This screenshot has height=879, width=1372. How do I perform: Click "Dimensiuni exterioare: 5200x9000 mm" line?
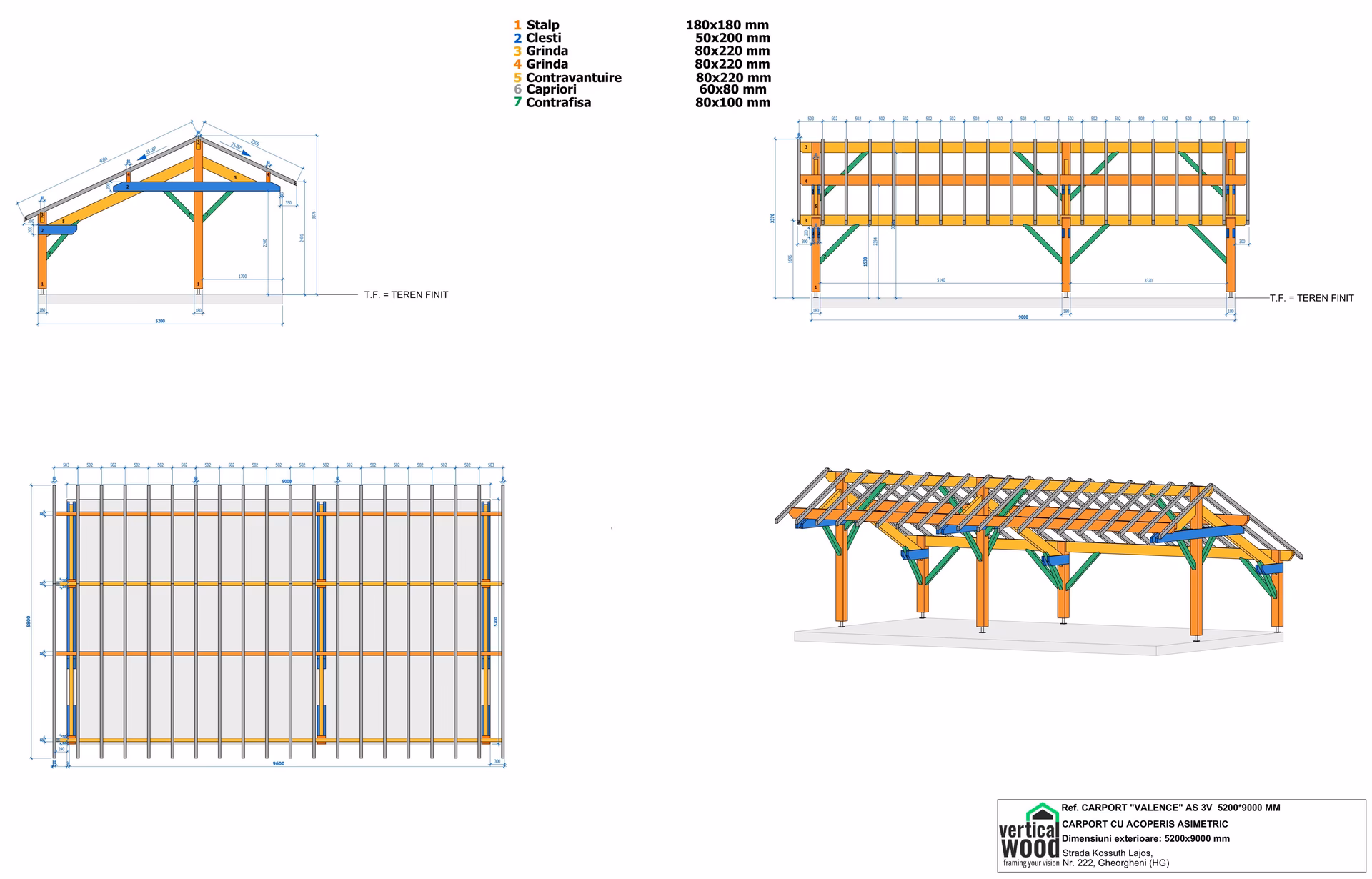[x=1145, y=838]
